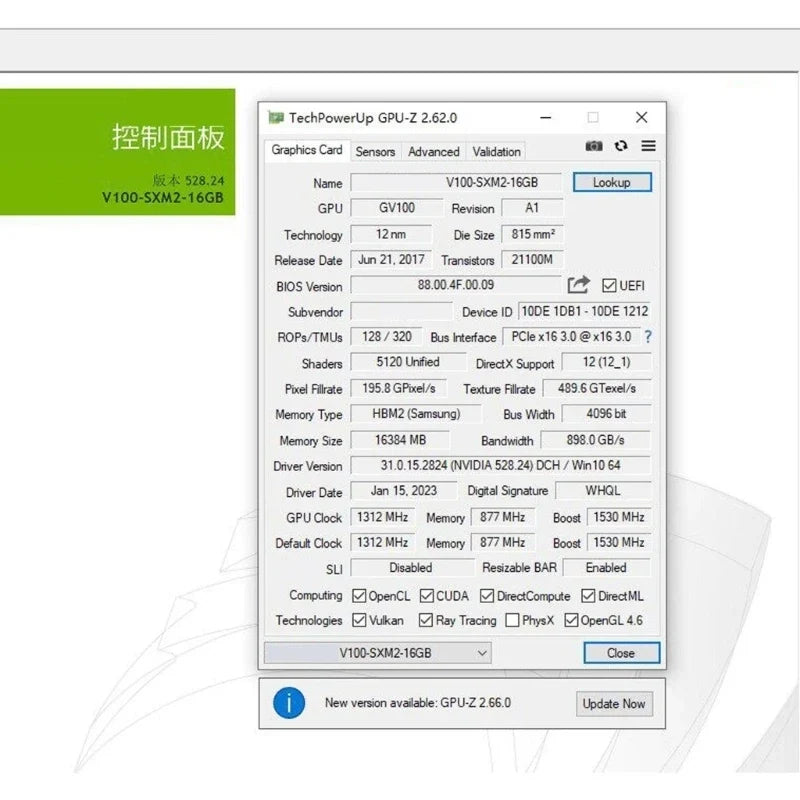Click the Driver Version field 31.0.15.2824

pyautogui.click(x=501, y=465)
